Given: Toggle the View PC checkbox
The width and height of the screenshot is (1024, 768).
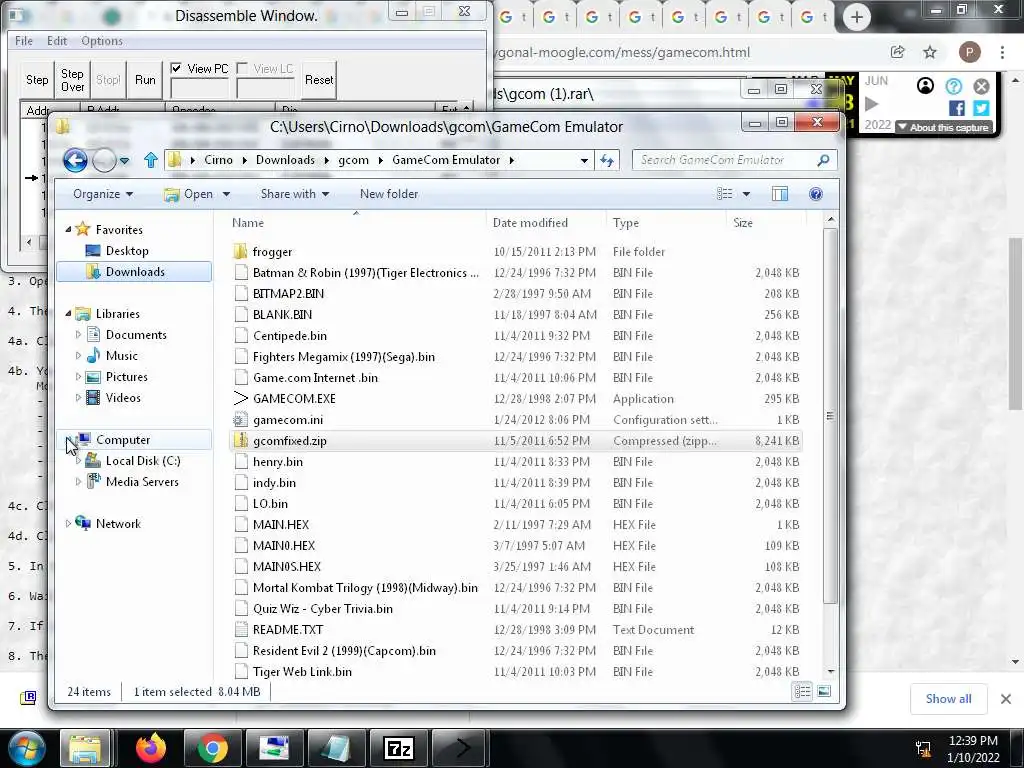Looking at the screenshot, I should click(x=176, y=68).
